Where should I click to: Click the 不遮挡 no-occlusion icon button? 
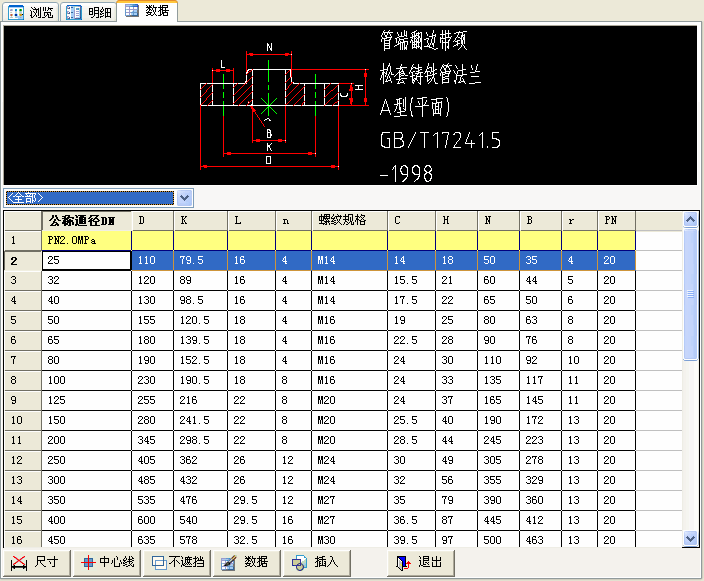177,562
